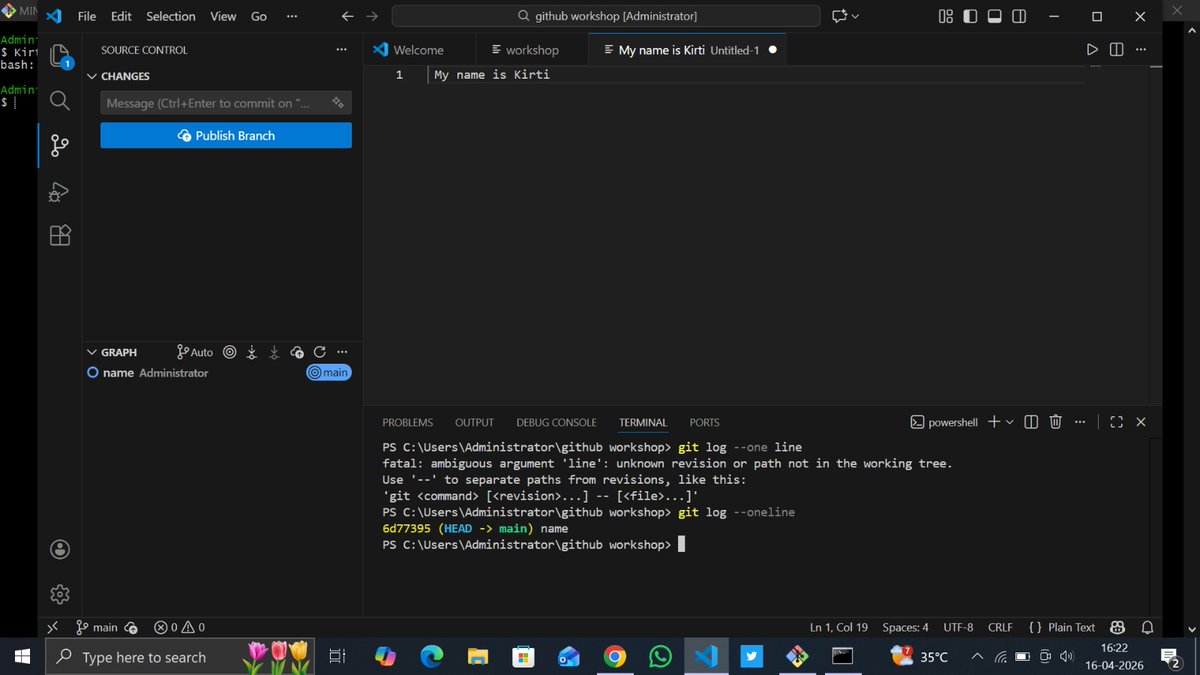This screenshot has width=1200, height=675.
Task: Open the Edit menu
Action: (121, 16)
